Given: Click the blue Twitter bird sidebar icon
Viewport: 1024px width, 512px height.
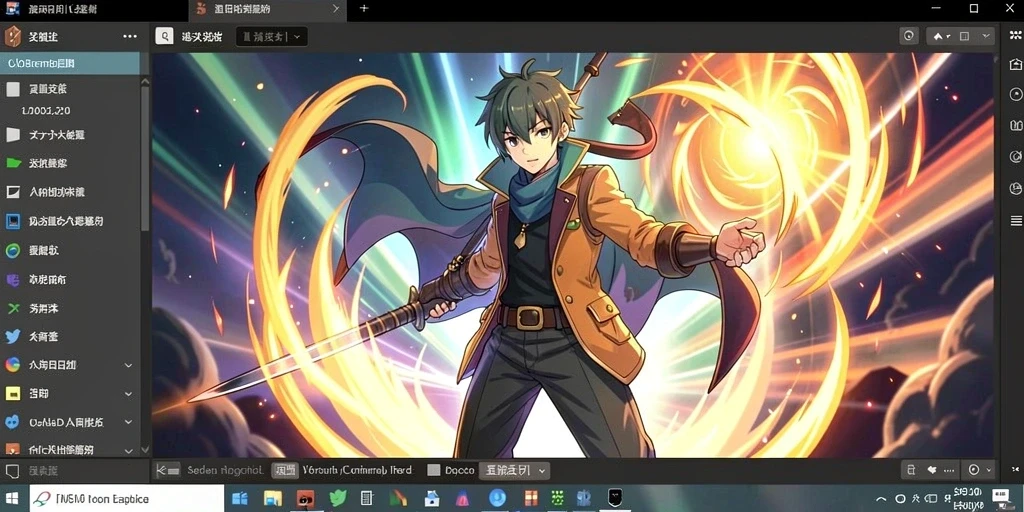Looking at the screenshot, I should click(12, 336).
